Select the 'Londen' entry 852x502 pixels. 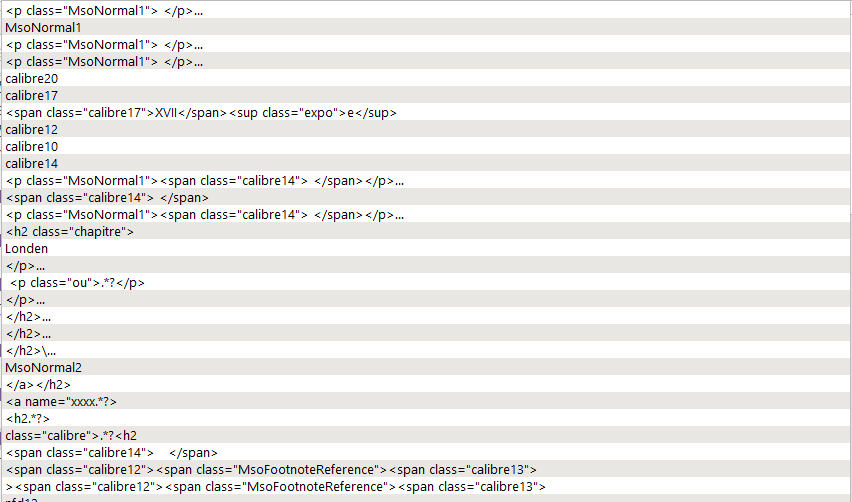coord(27,248)
